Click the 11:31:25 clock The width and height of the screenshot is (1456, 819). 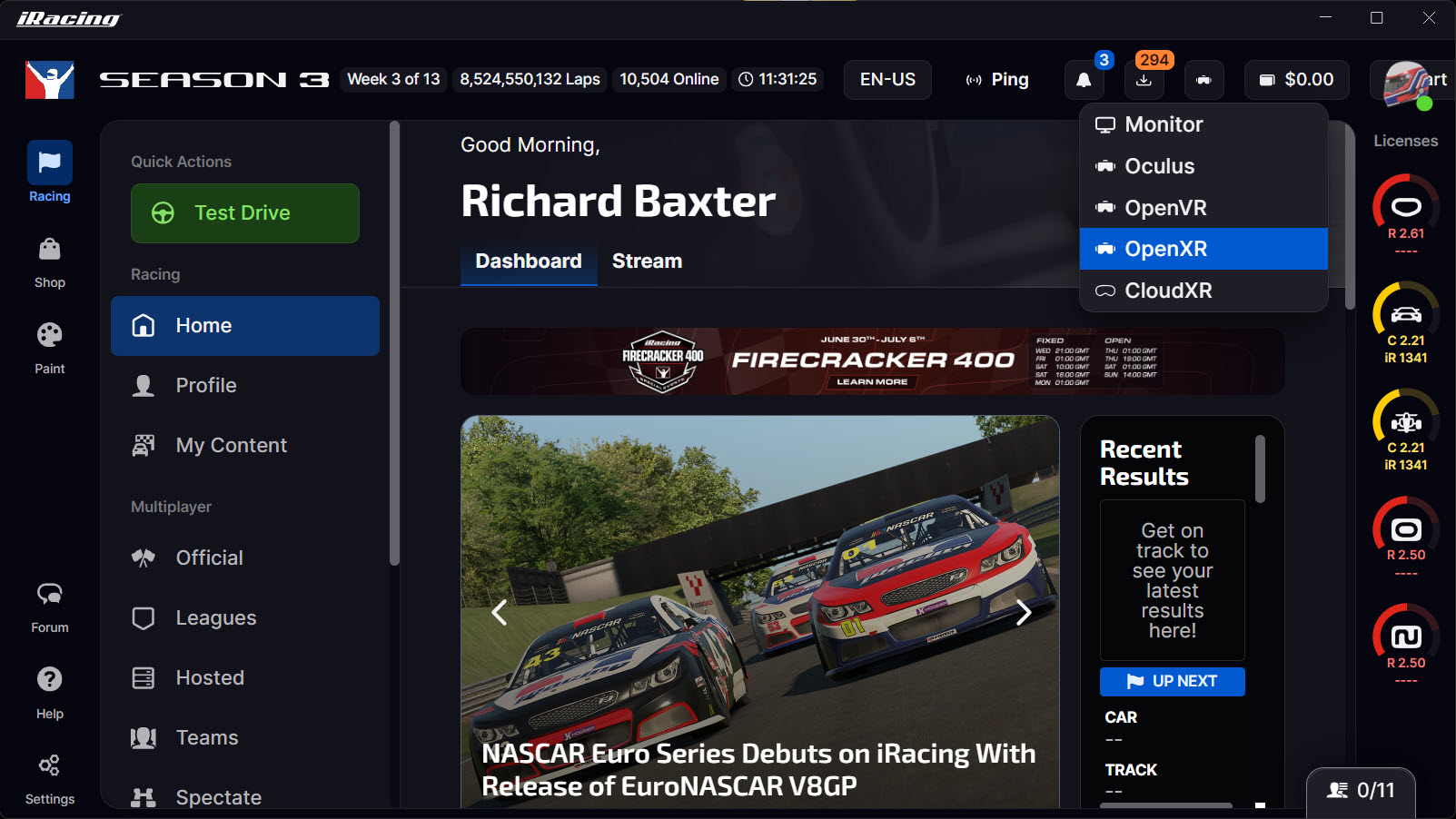coord(778,80)
